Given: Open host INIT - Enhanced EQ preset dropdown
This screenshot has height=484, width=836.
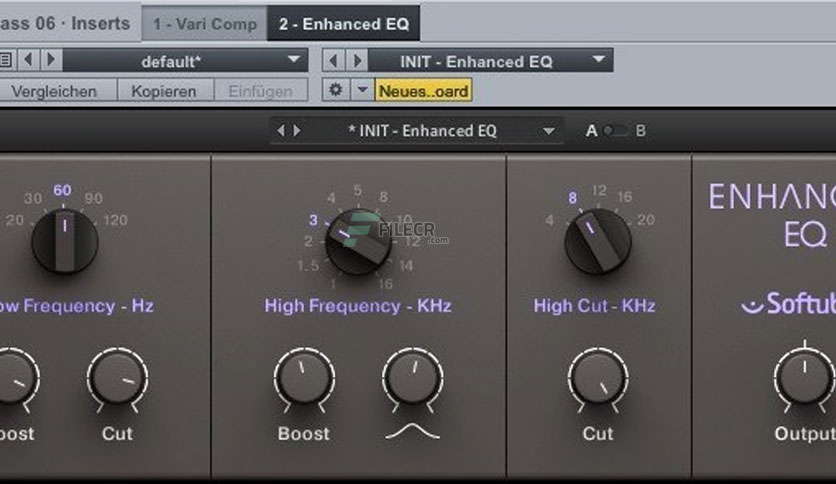Looking at the screenshot, I should [491, 61].
